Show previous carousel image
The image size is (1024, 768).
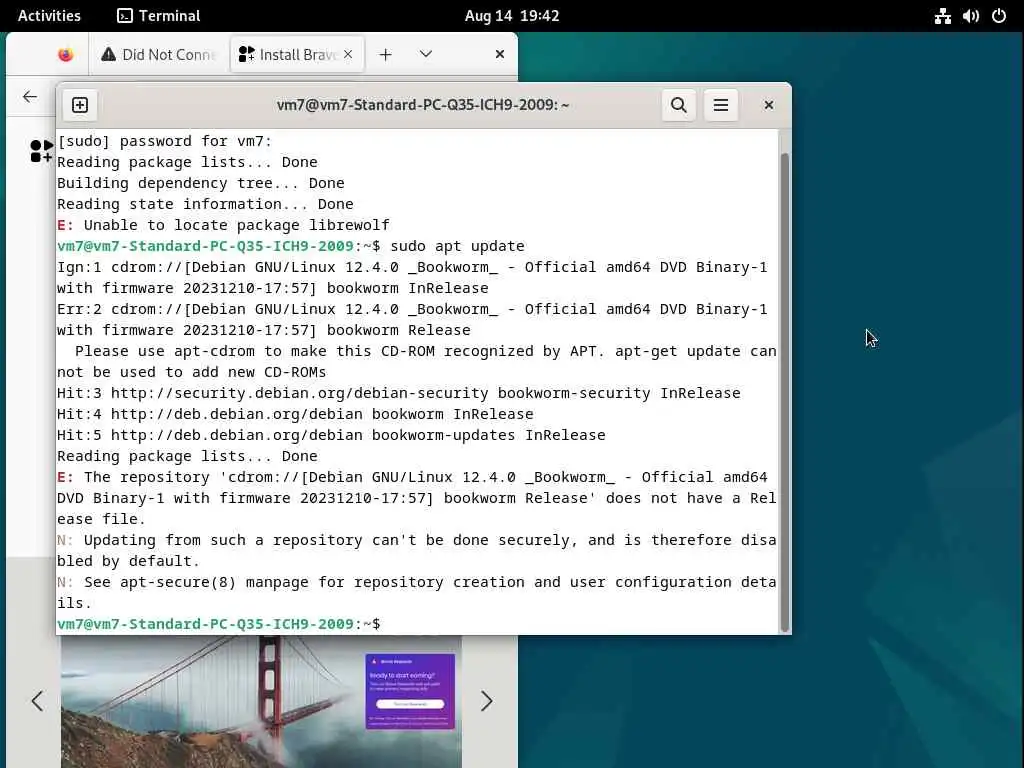pyautogui.click(x=37, y=701)
